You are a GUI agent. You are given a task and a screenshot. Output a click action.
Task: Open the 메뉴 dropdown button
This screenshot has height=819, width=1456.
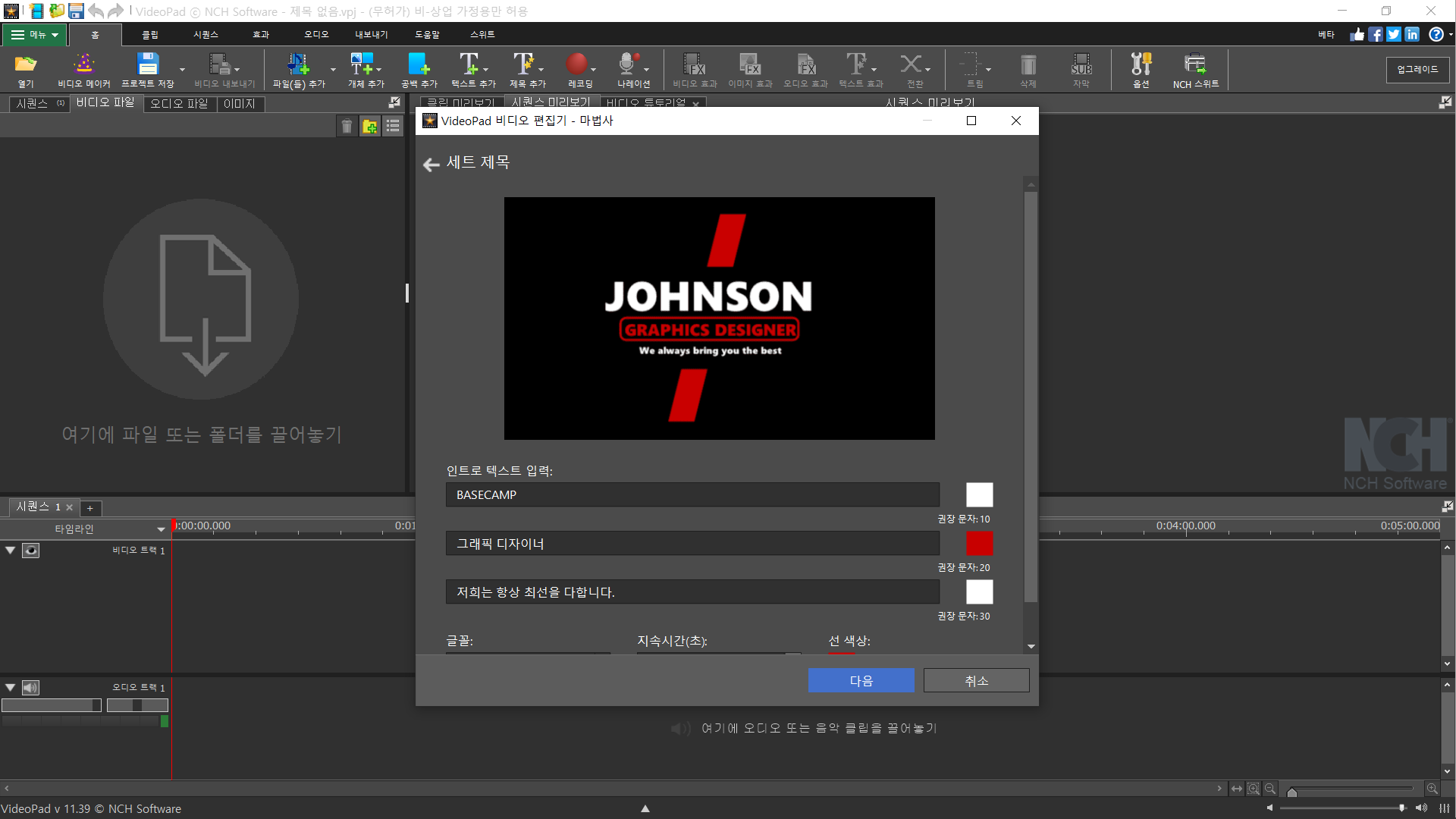[35, 35]
